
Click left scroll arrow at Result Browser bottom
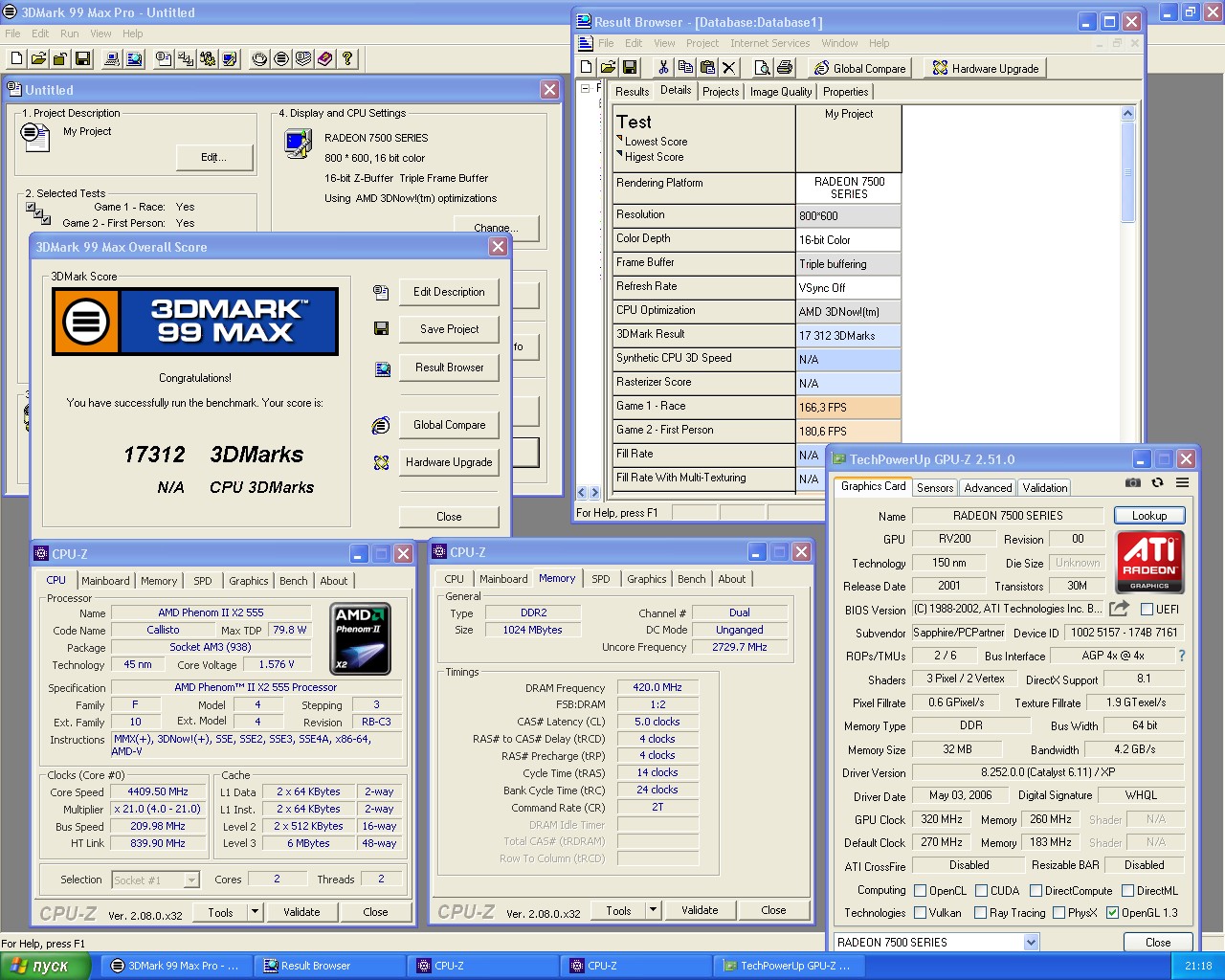click(x=582, y=493)
